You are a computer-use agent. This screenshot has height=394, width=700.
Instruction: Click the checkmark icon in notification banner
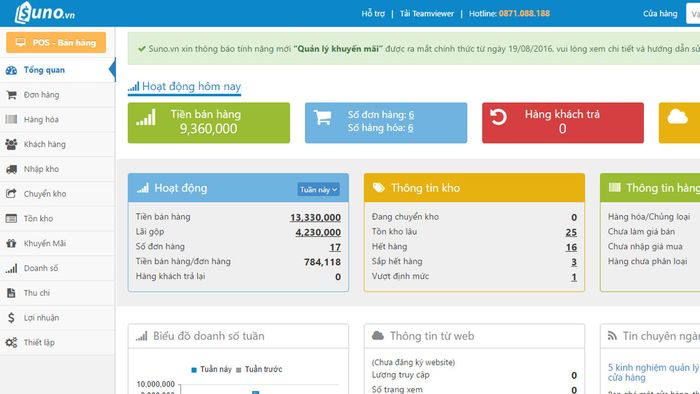tap(142, 49)
